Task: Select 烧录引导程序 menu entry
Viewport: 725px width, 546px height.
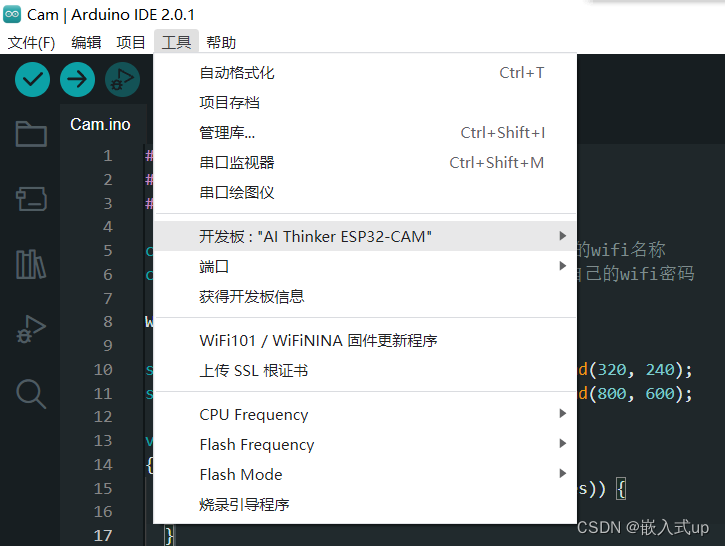Action: coord(365,505)
